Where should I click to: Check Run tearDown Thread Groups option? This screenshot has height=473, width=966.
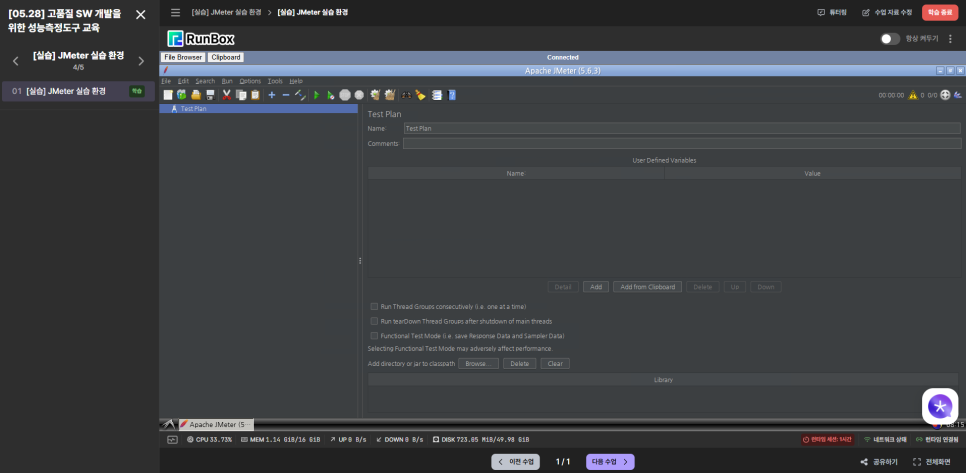[374, 321]
